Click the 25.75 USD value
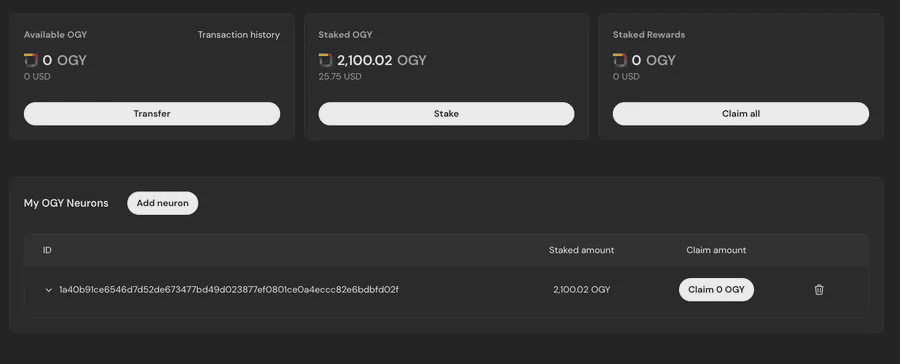The width and height of the screenshot is (900, 364). pos(340,76)
